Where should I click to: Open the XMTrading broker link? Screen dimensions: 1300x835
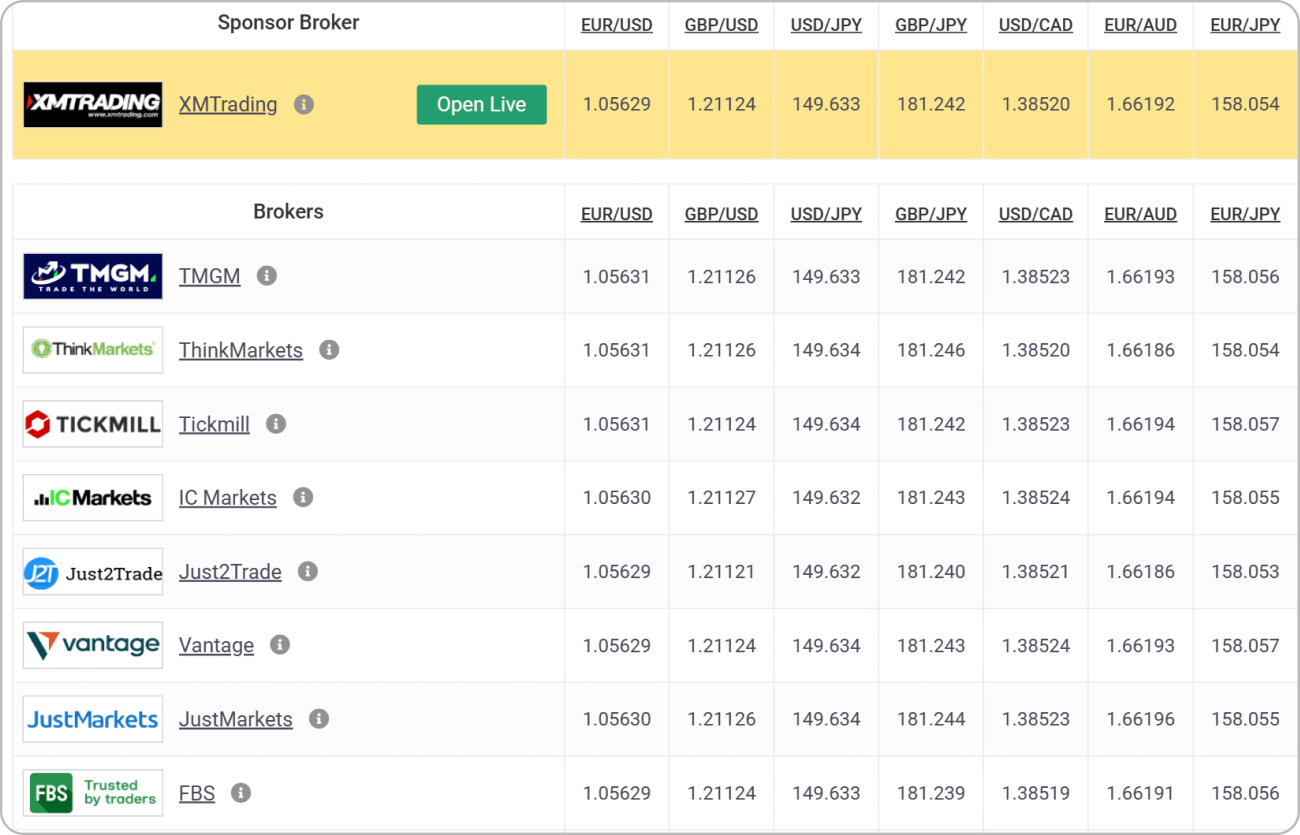[228, 104]
